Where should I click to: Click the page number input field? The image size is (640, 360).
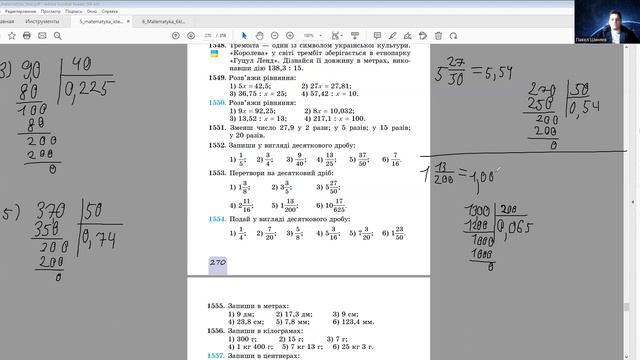208,36
